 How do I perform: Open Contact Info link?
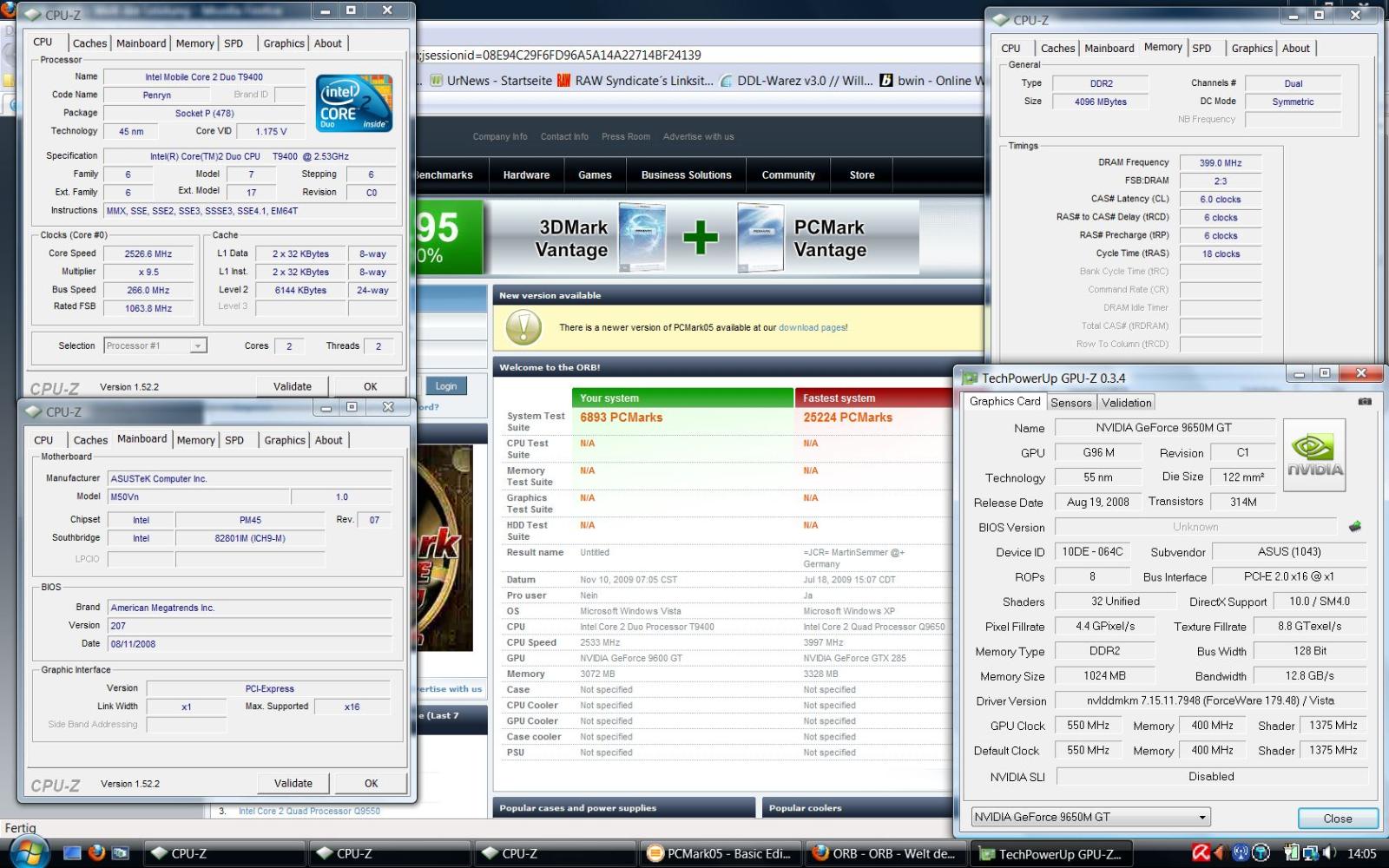click(x=564, y=136)
